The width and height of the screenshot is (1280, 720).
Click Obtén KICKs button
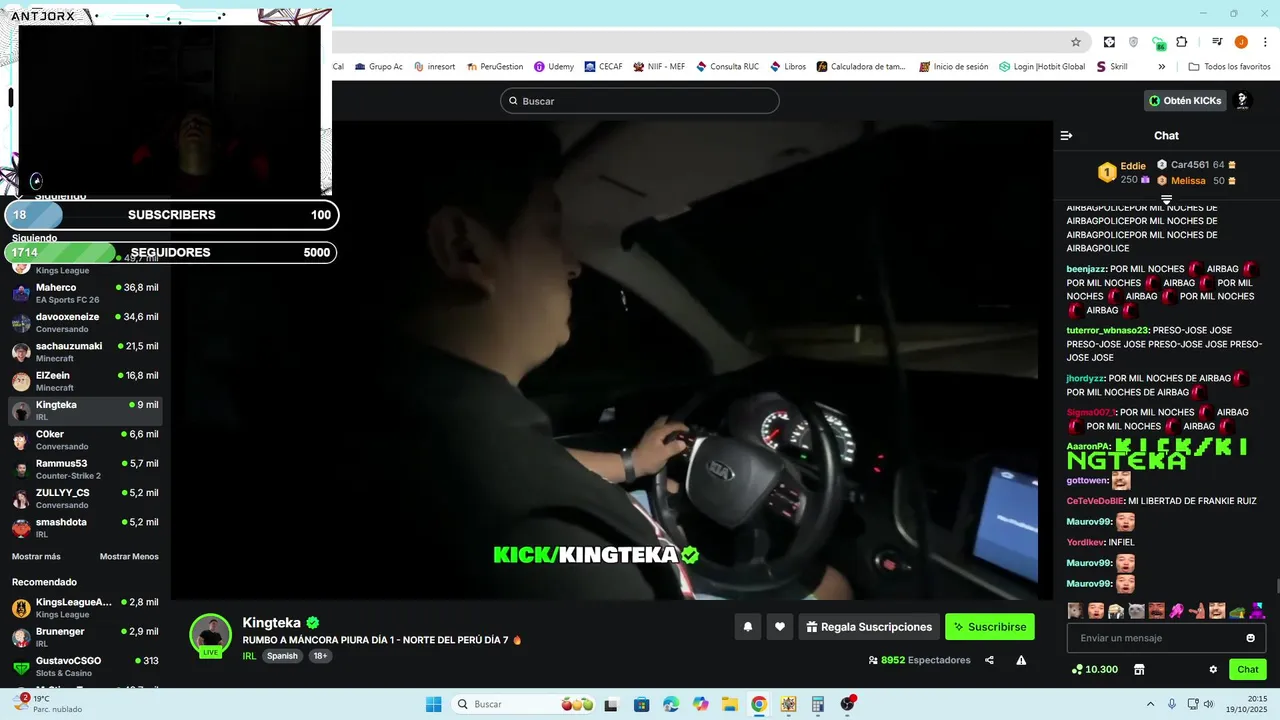[x=1185, y=100]
